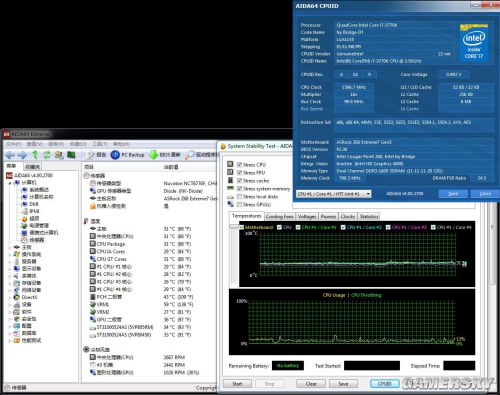Image resolution: width=500 pixels, height=395 pixels.
Task: Click the CPUID button
Action: (384, 384)
